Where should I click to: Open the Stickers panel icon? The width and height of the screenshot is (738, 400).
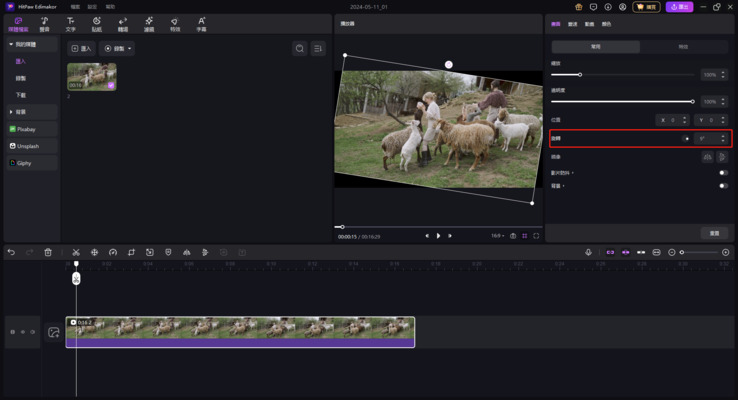96,24
